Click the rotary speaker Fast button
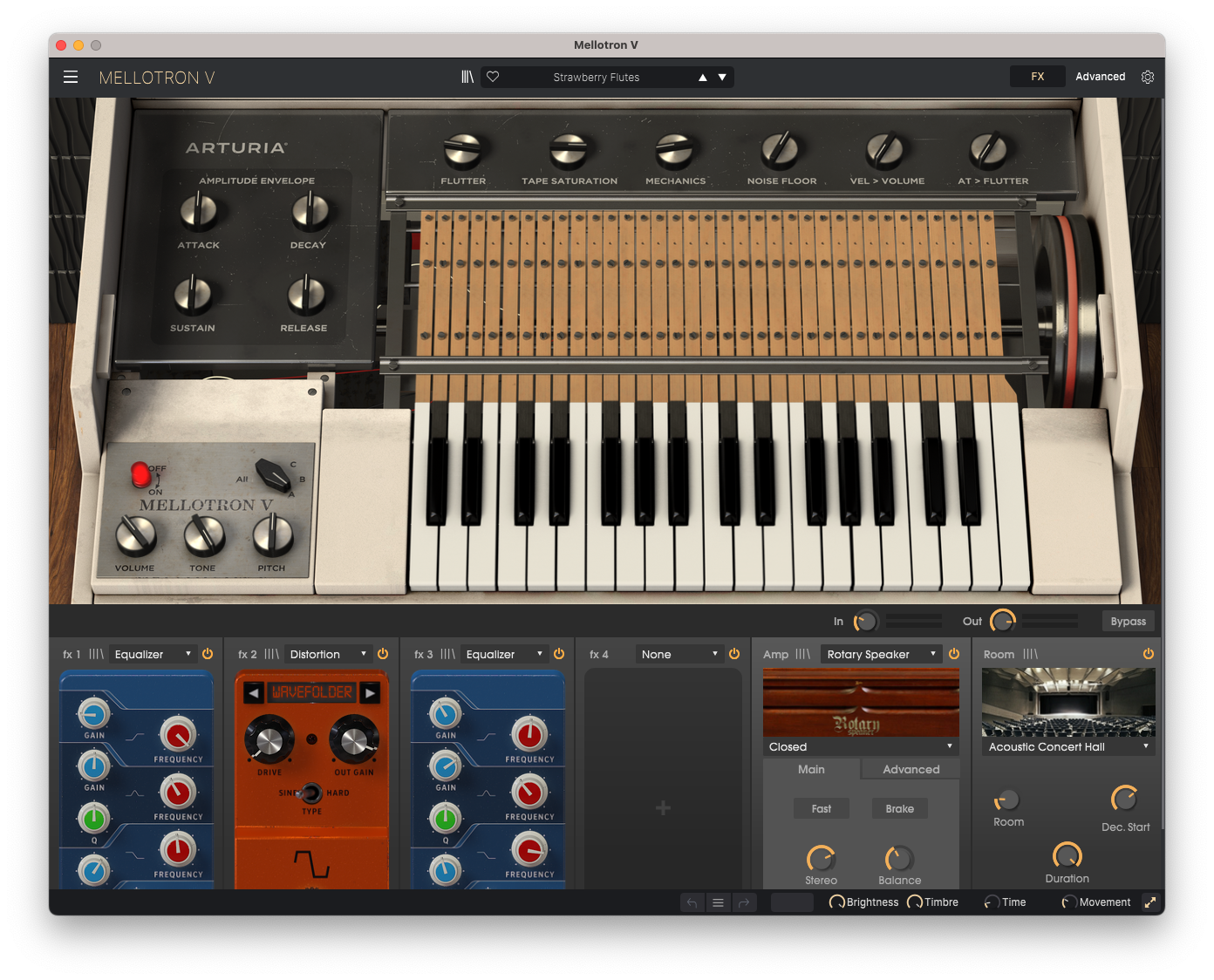 [822, 809]
